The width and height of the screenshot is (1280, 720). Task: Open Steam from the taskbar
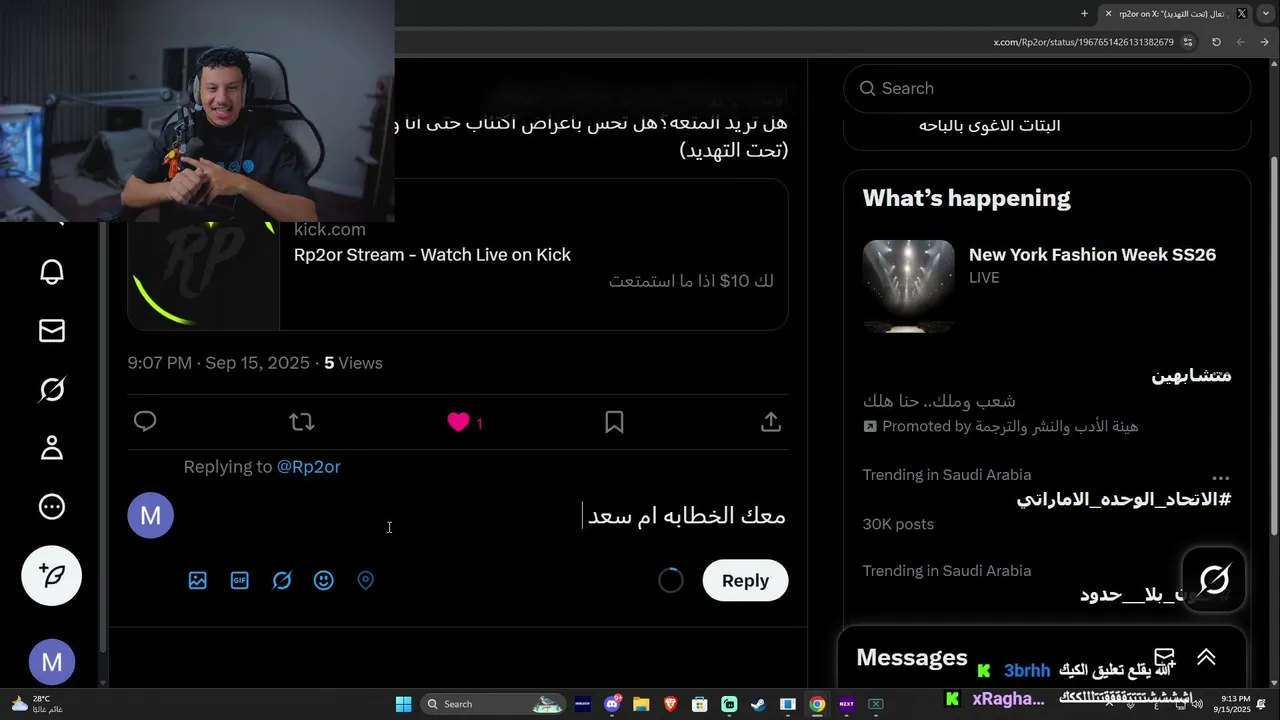[758, 704]
